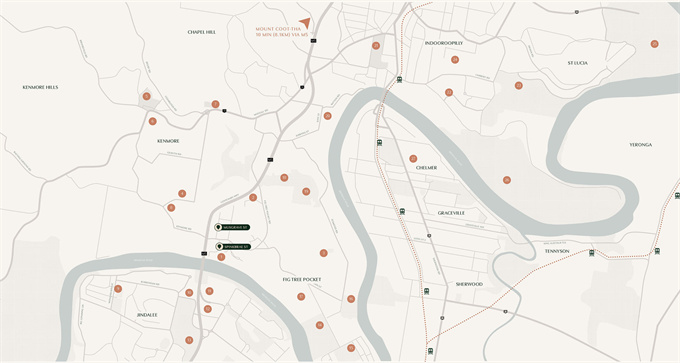Open the Mount Coot-tha 10 min text

click(x=282, y=32)
